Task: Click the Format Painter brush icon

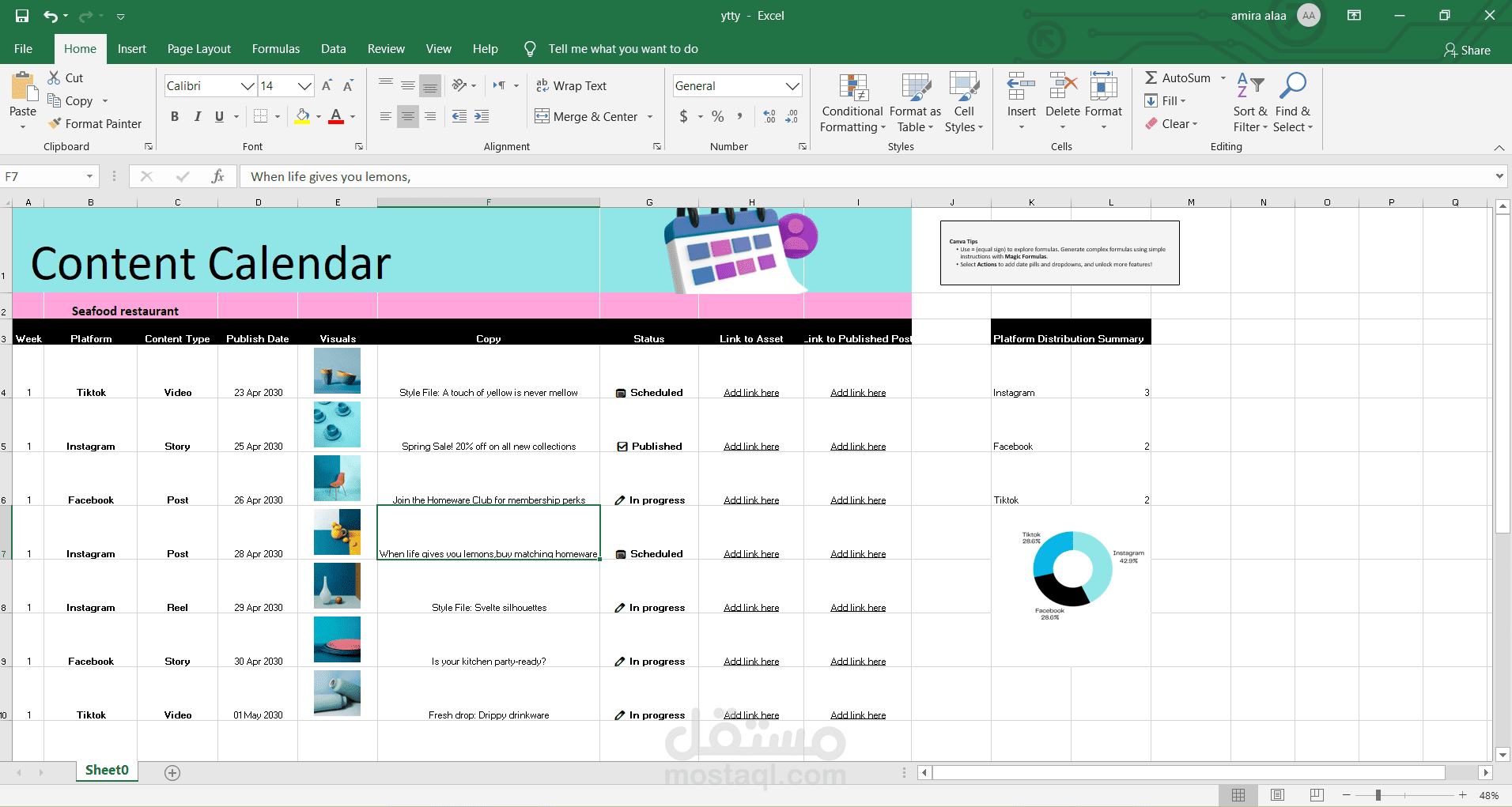Action: [x=55, y=123]
